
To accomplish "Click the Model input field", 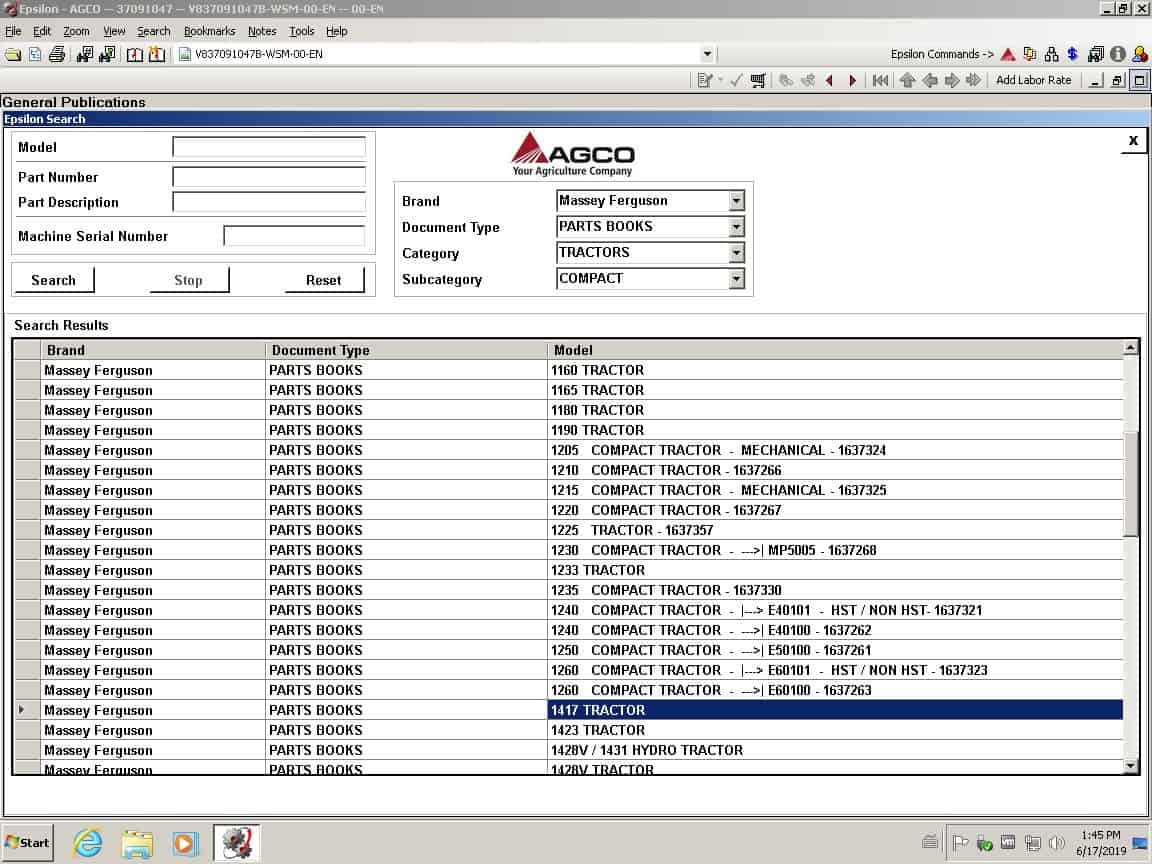I will [269, 148].
